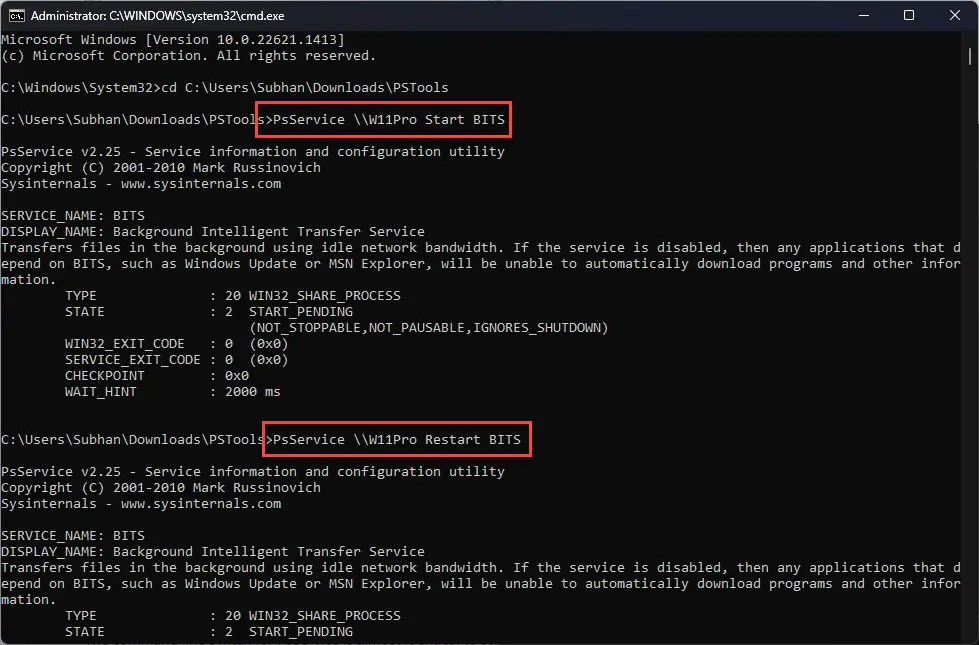Click the title text 'Administrator: C:\WINDOWS\system32\cmd.exe'
Screen dimensions: 979x645
(x=157, y=16)
